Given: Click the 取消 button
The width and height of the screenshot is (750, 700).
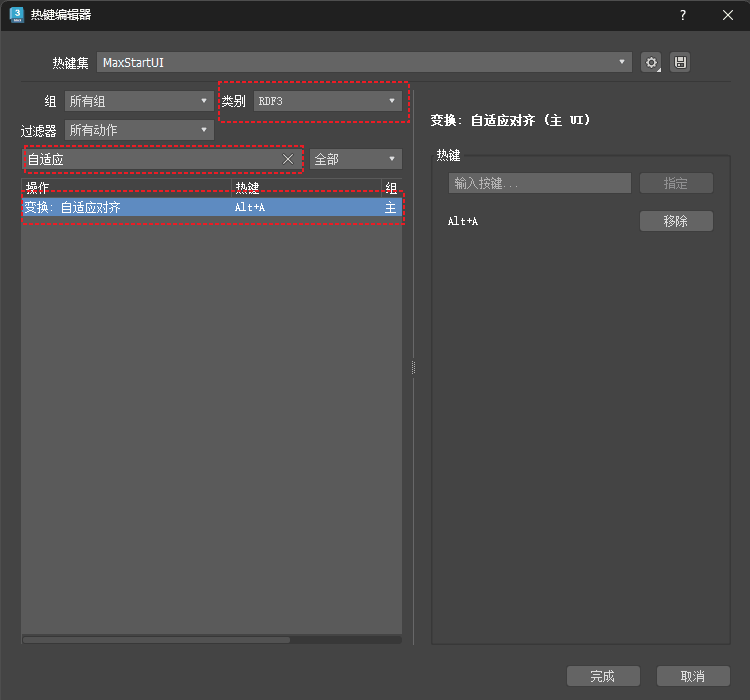Looking at the screenshot, I should 692,676.
